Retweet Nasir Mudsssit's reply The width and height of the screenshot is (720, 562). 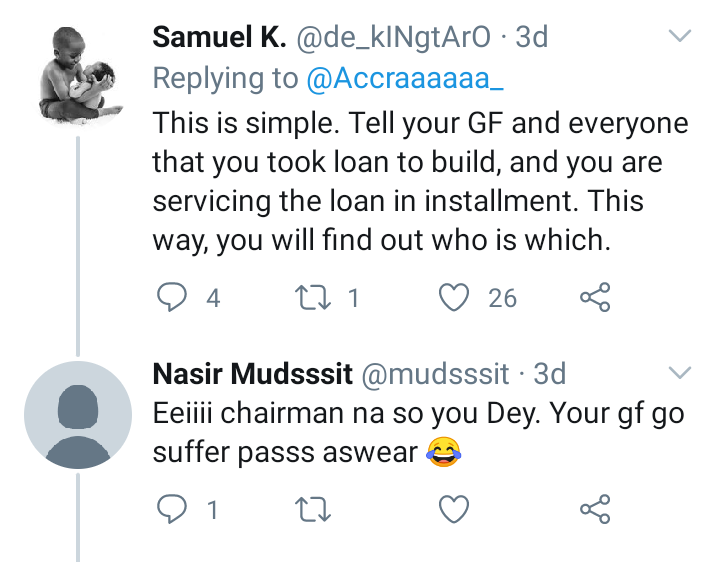point(316,510)
